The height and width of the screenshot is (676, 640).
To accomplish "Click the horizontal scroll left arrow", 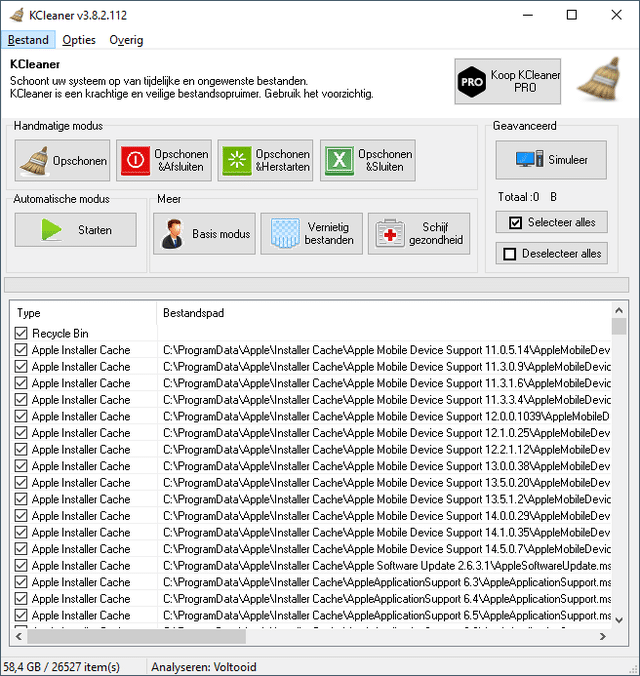I will tap(19, 636).
